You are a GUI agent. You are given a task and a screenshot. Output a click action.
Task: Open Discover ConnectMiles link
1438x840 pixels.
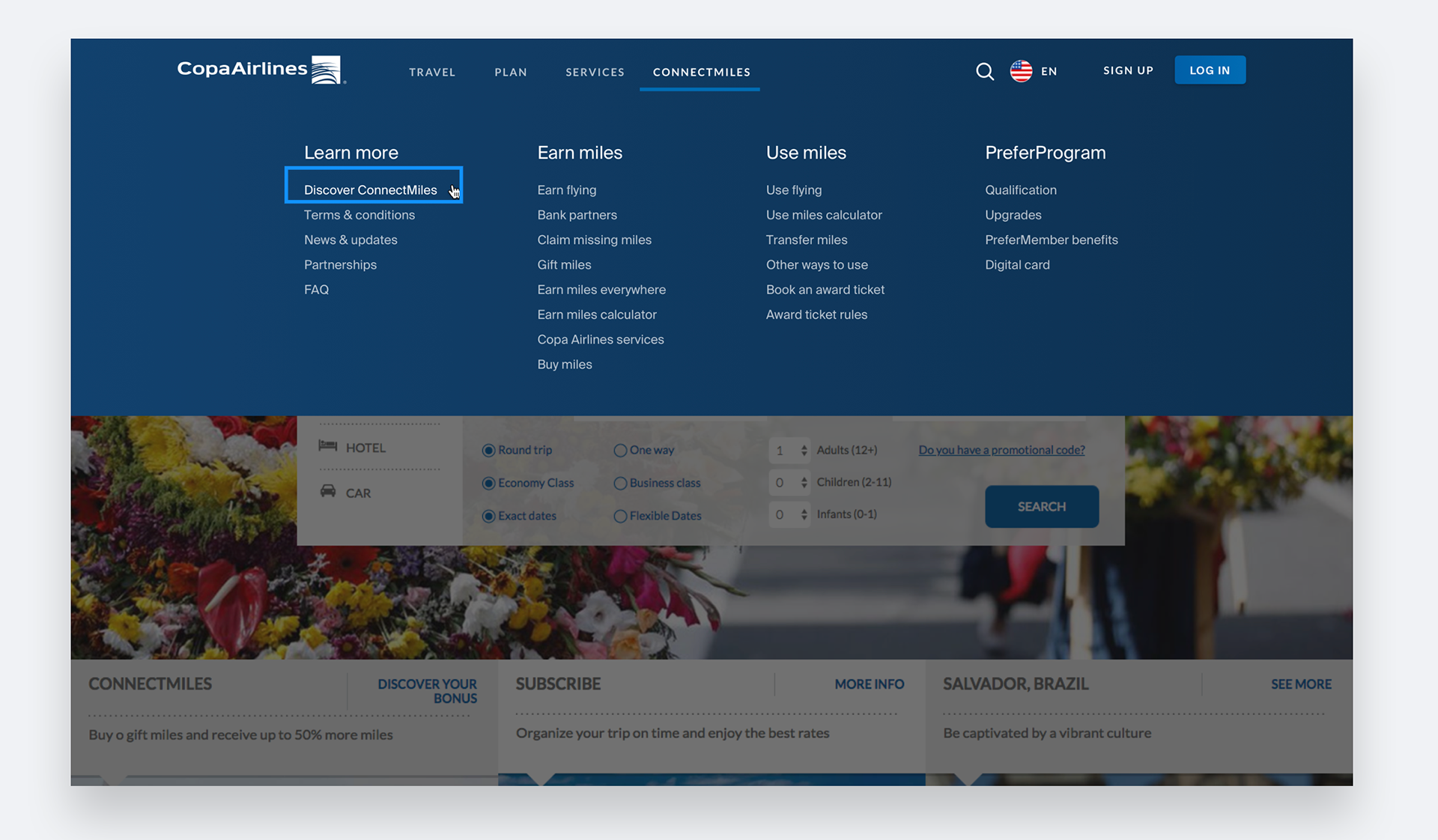point(370,190)
